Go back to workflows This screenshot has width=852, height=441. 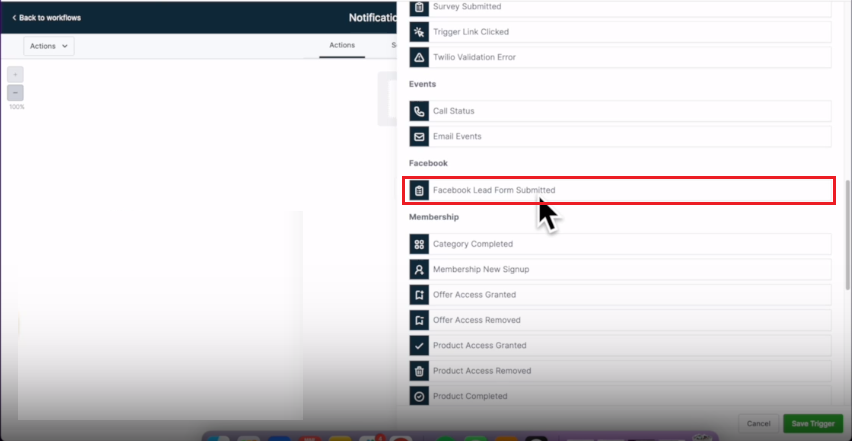(x=46, y=18)
